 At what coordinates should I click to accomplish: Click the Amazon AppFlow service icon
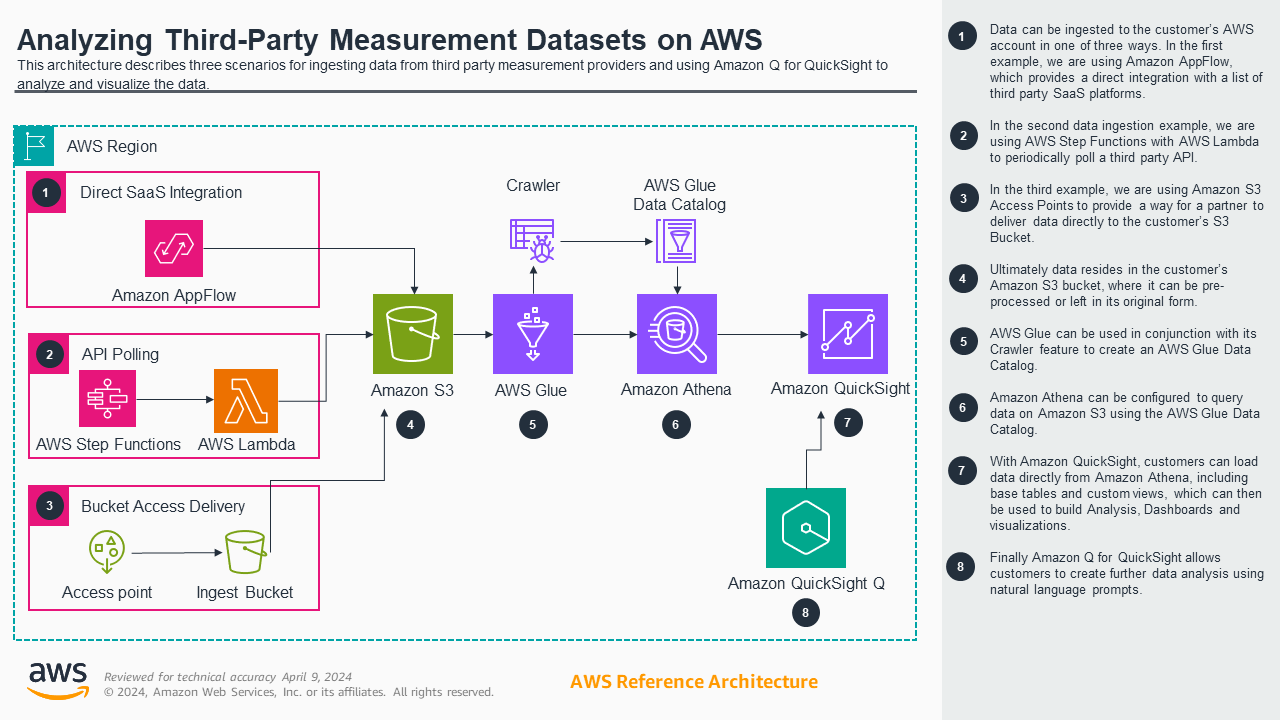coord(174,248)
